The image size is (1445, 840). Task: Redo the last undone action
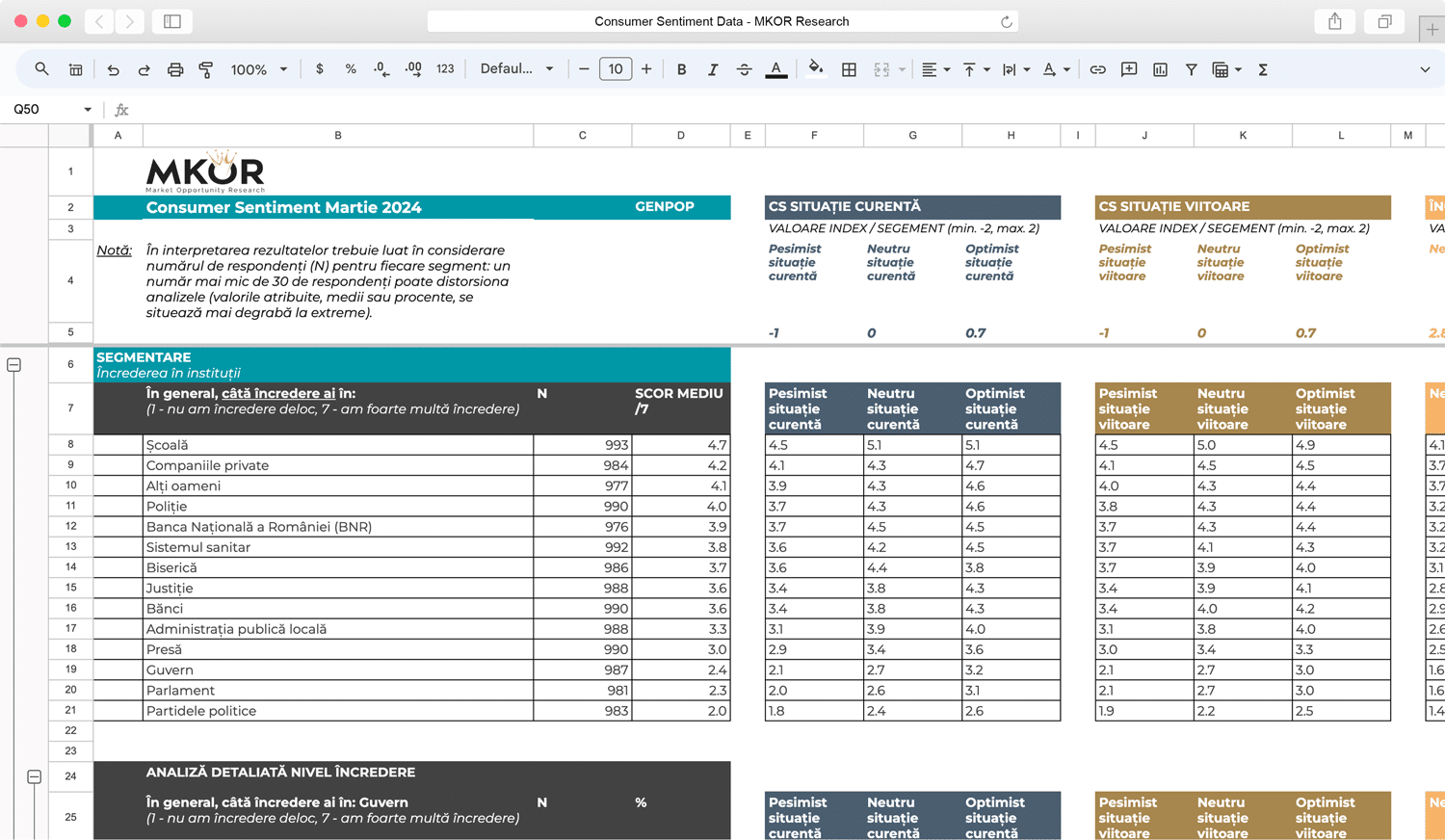(144, 69)
